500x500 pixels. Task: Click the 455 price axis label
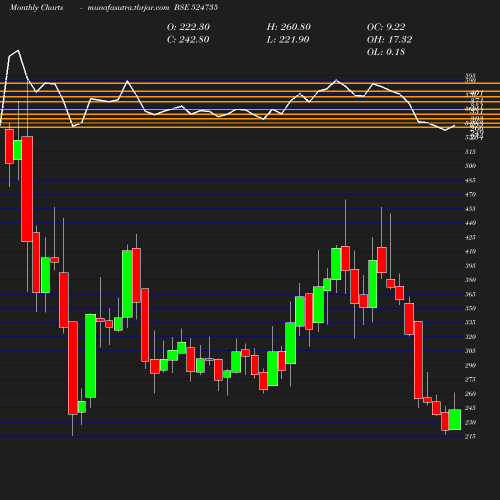[470, 209]
